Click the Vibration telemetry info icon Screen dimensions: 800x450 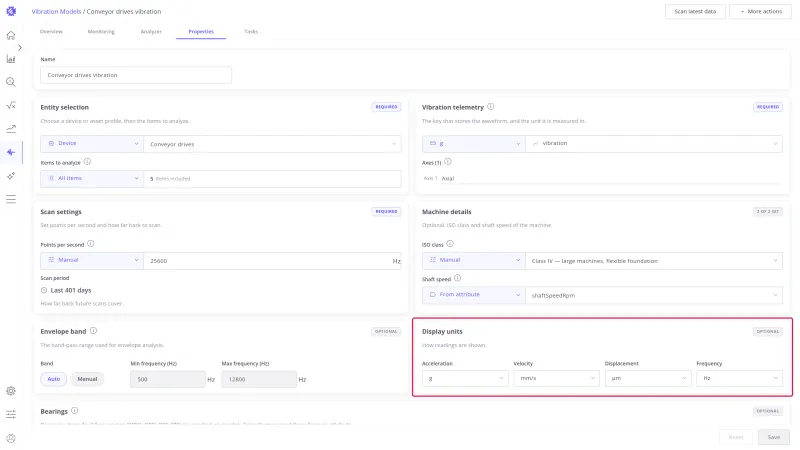pyautogui.click(x=490, y=107)
